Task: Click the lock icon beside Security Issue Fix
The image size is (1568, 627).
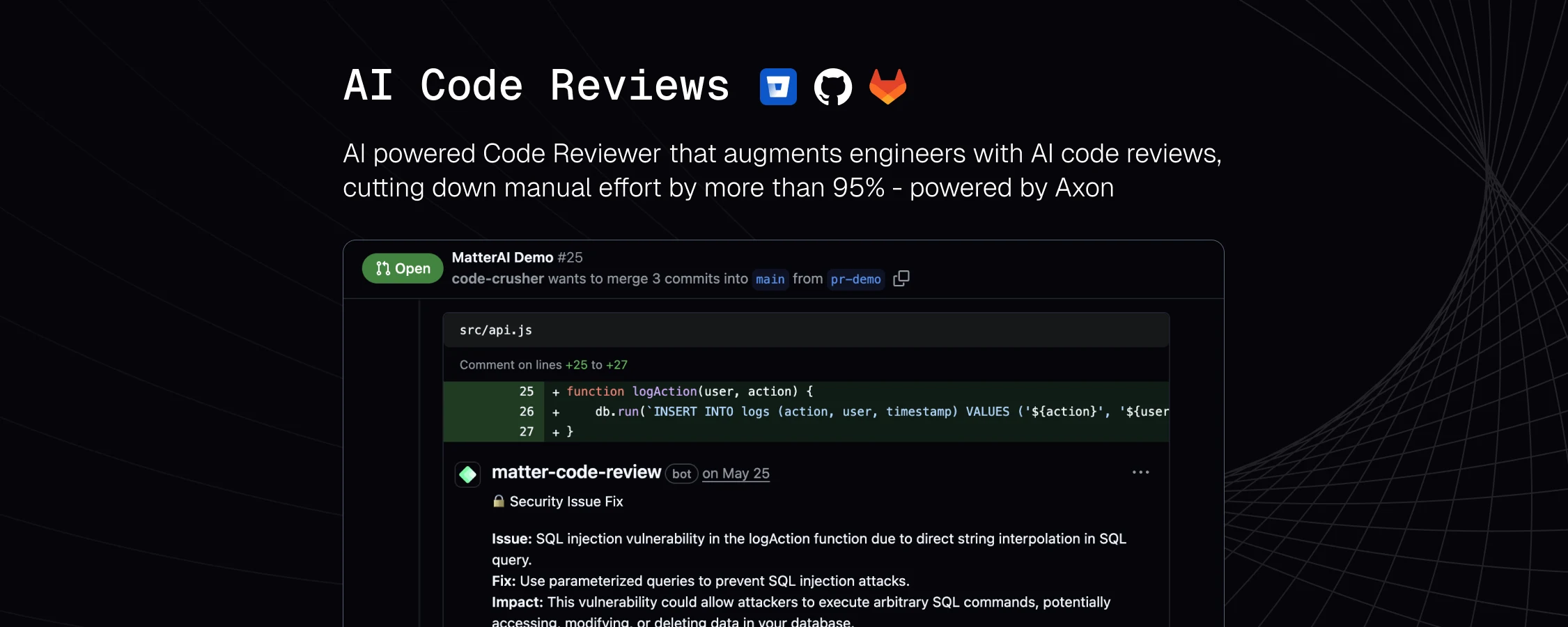Action: (499, 501)
